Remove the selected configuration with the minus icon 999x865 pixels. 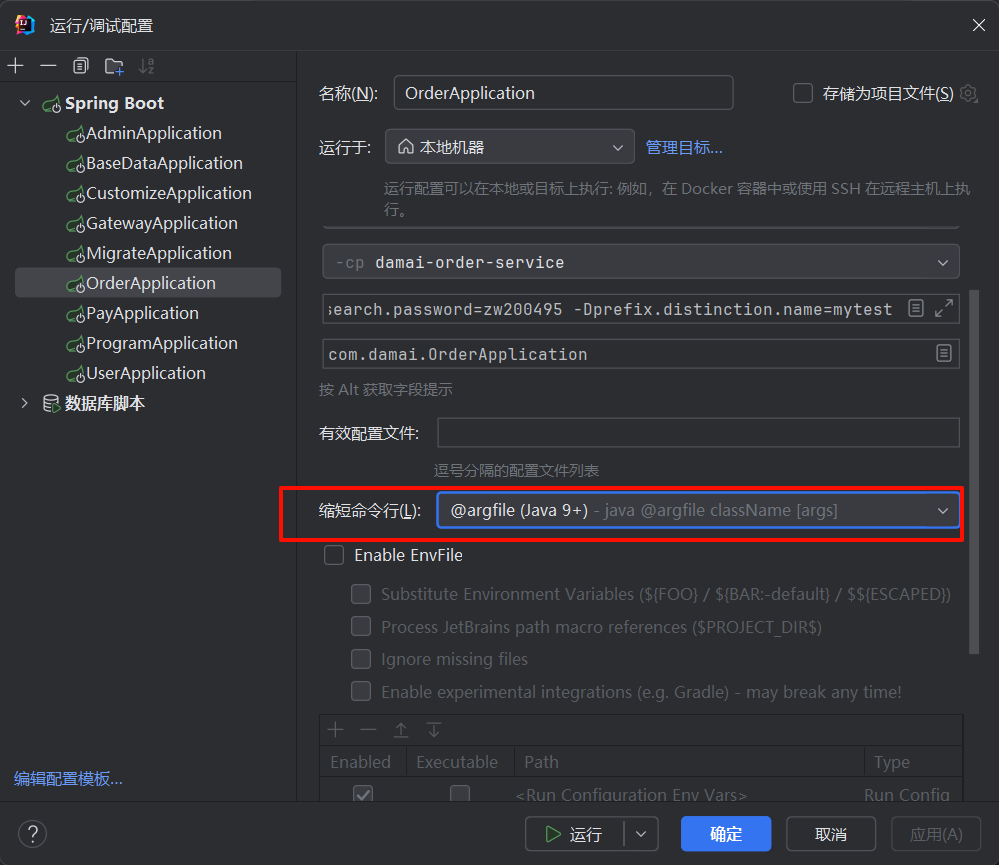[x=48, y=66]
